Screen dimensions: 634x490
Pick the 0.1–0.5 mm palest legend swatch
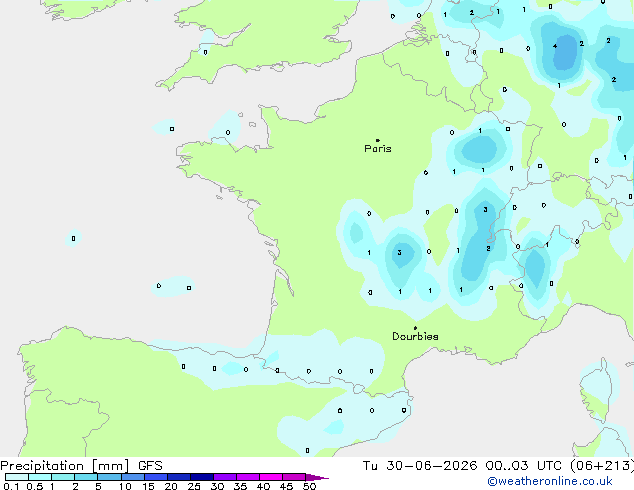tap(17, 477)
